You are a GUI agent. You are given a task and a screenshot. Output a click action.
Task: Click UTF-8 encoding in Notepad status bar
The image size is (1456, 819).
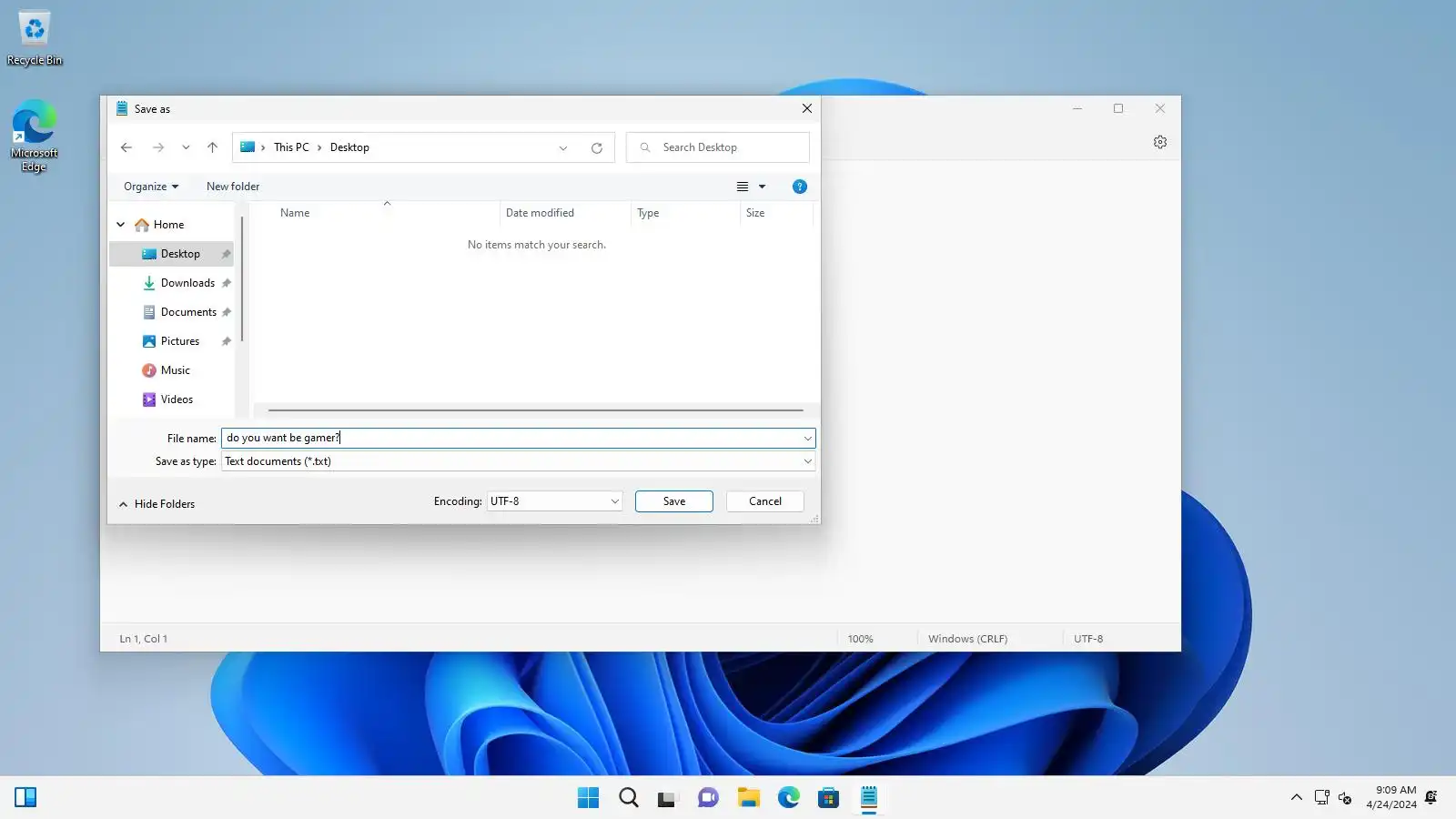click(x=1088, y=639)
